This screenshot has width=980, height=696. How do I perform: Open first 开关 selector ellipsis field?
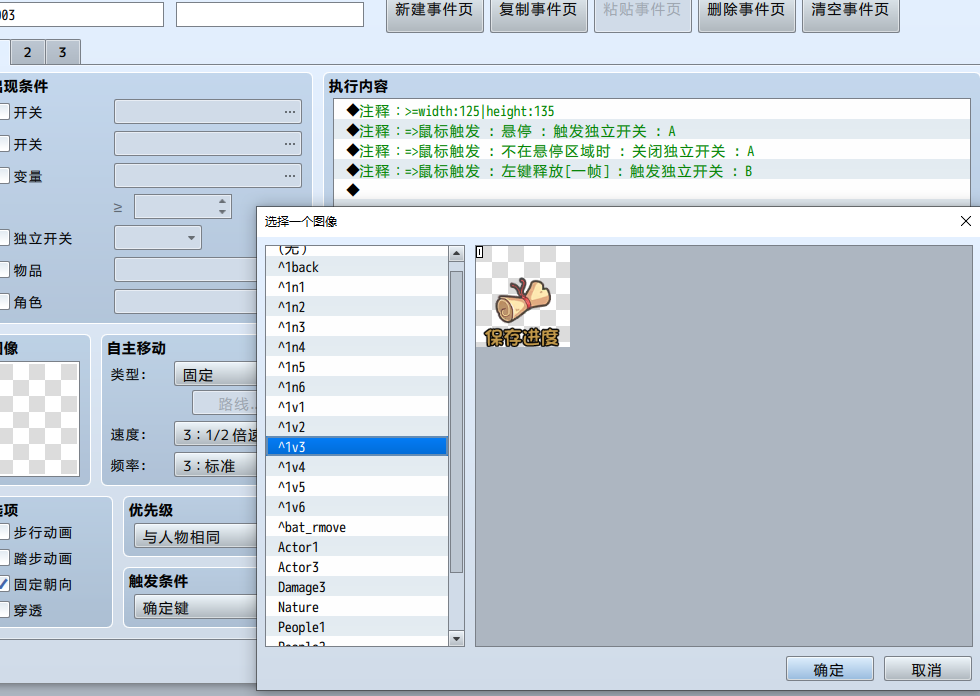click(208, 111)
